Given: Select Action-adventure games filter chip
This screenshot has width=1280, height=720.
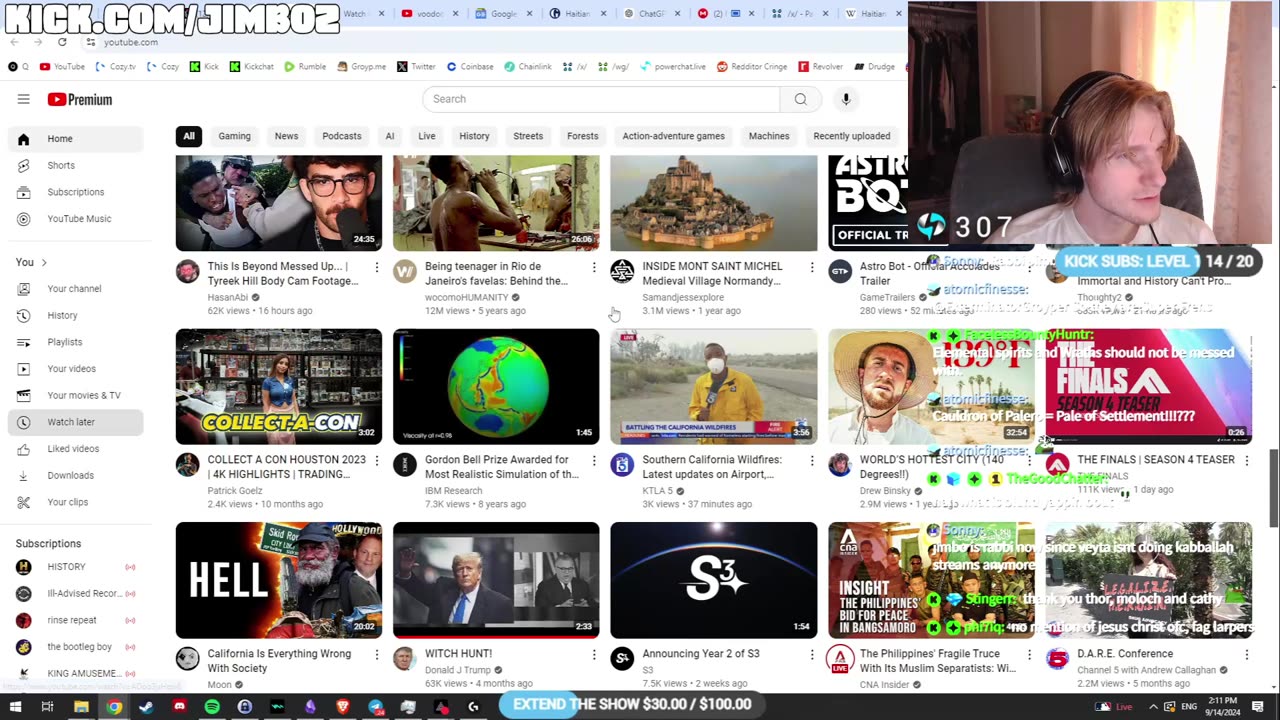Looking at the screenshot, I should 673,136.
